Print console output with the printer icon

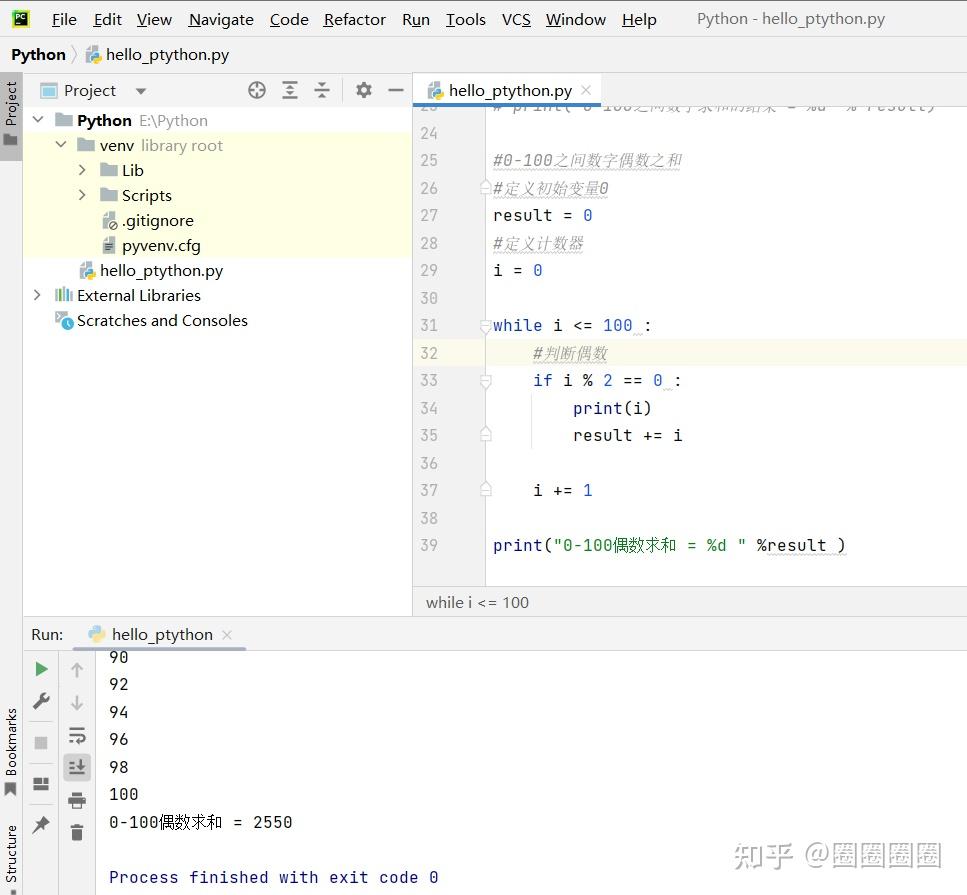coord(77,799)
